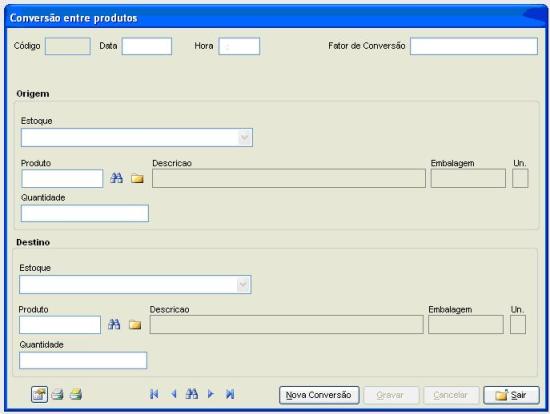
Task: Click the Destino Produto code field
Action: (x=60, y=325)
